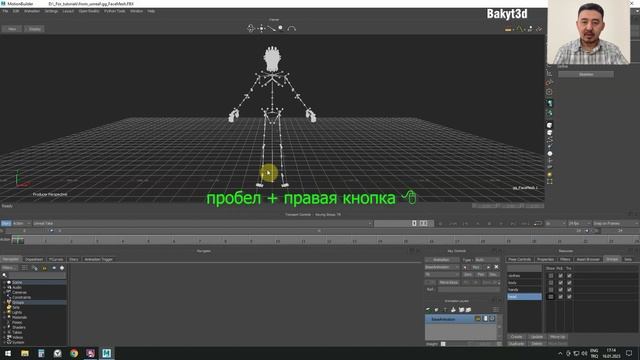The height and width of the screenshot is (360, 640).
Task: Select the Roll camera tool in Viewer
Action: (291, 28)
